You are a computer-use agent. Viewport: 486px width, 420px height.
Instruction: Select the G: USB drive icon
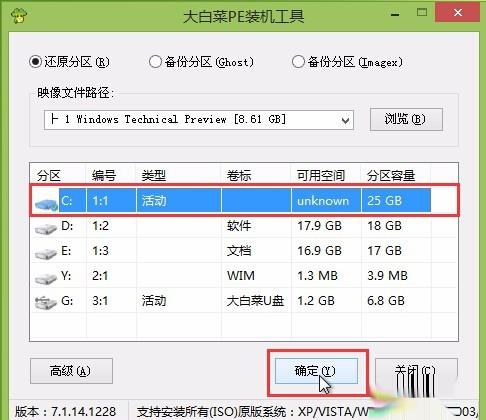(46, 303)
